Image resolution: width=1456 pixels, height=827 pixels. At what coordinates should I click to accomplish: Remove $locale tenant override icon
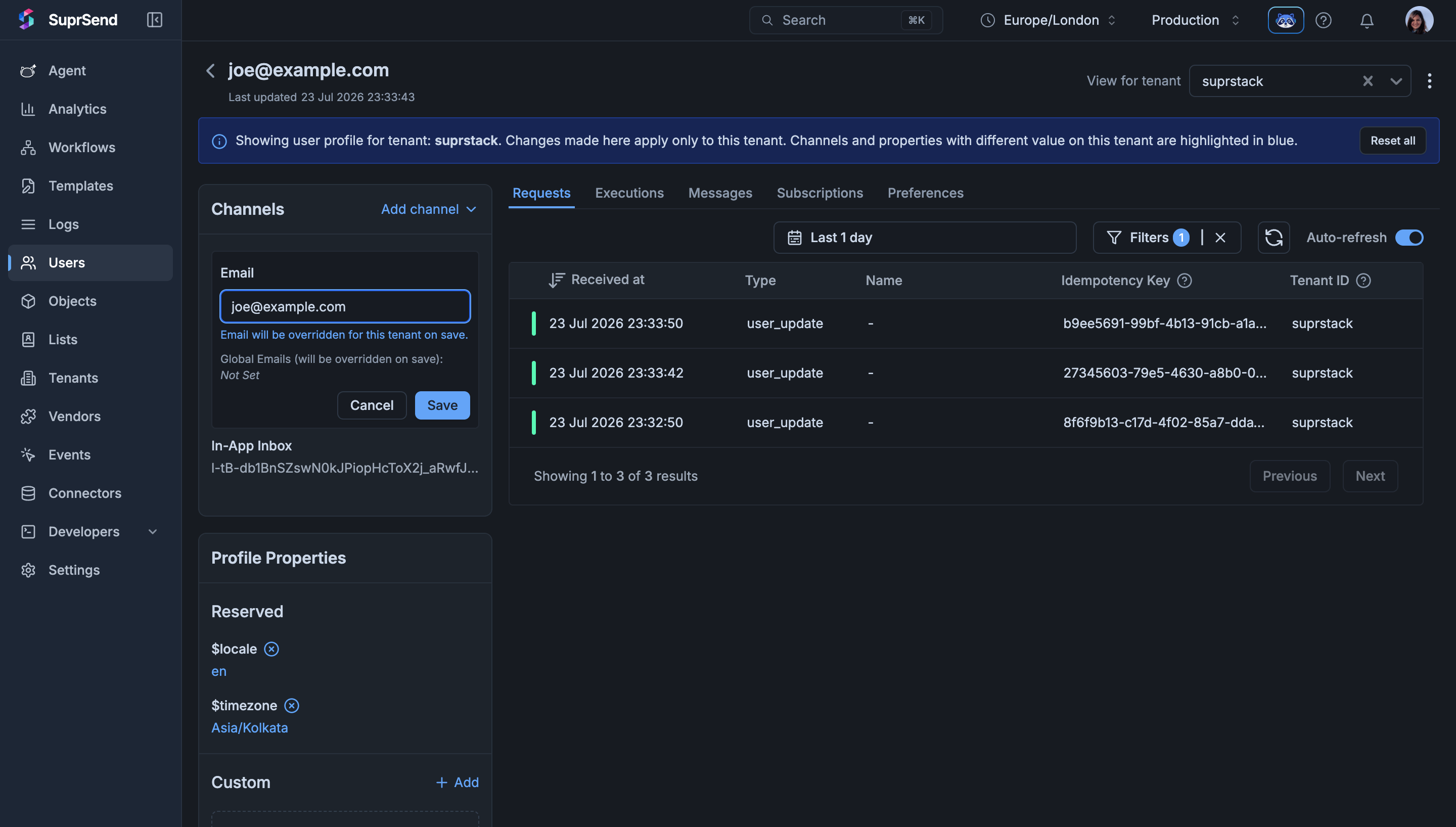(271, 649)
